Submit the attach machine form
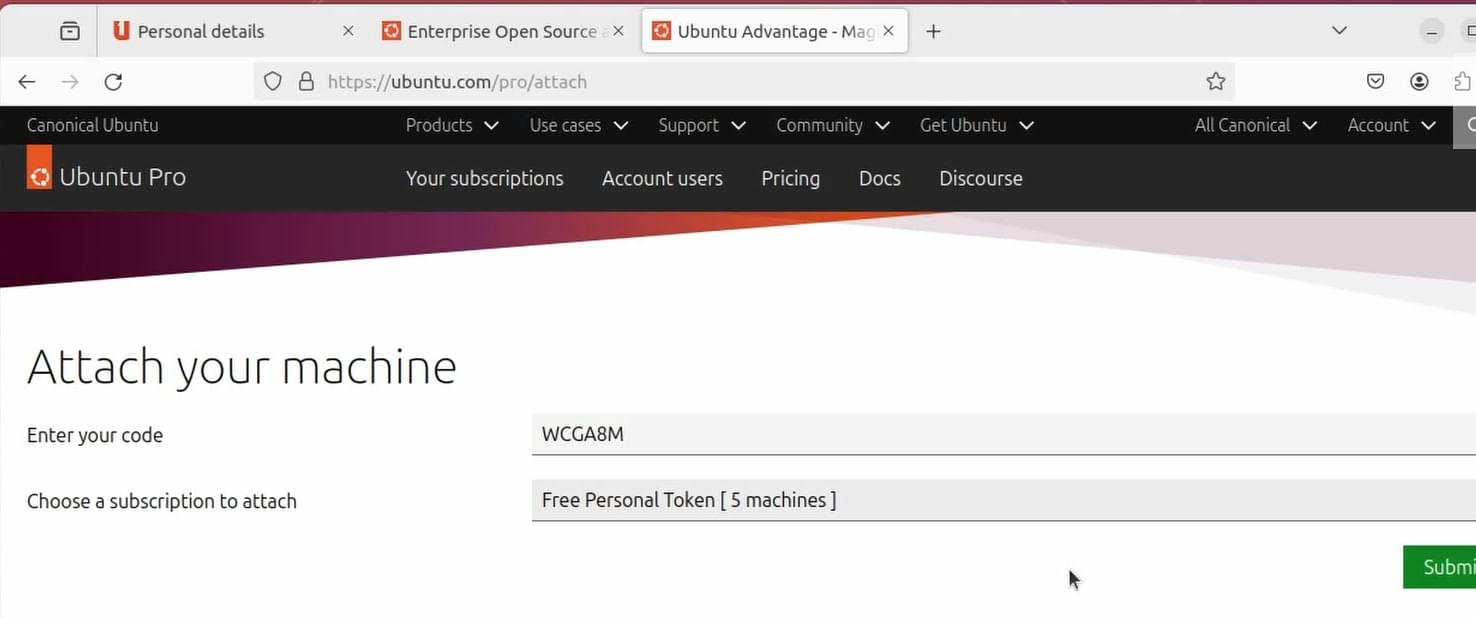The width and height of the screenshot is (1476, 618). click(1440, 567)
